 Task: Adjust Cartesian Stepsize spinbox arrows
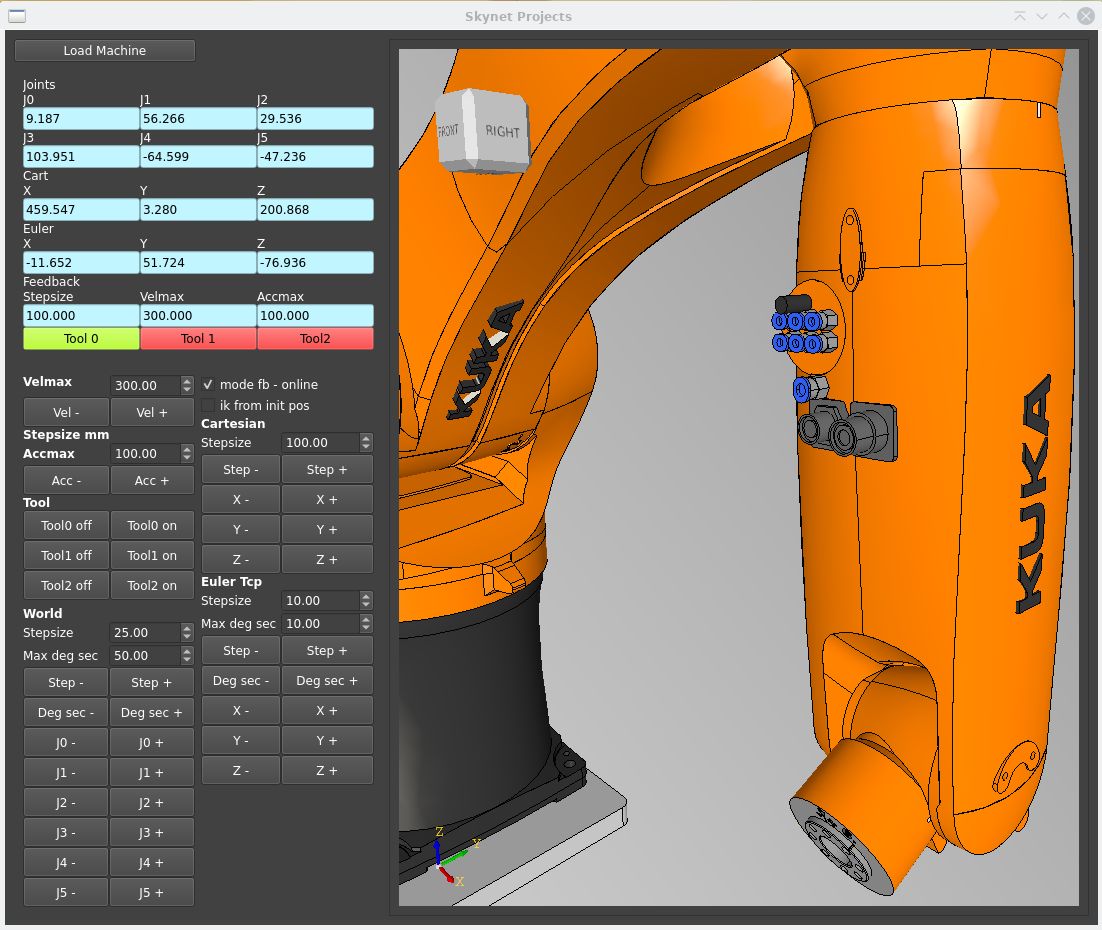pyautogui.click(x=365, y=443)
